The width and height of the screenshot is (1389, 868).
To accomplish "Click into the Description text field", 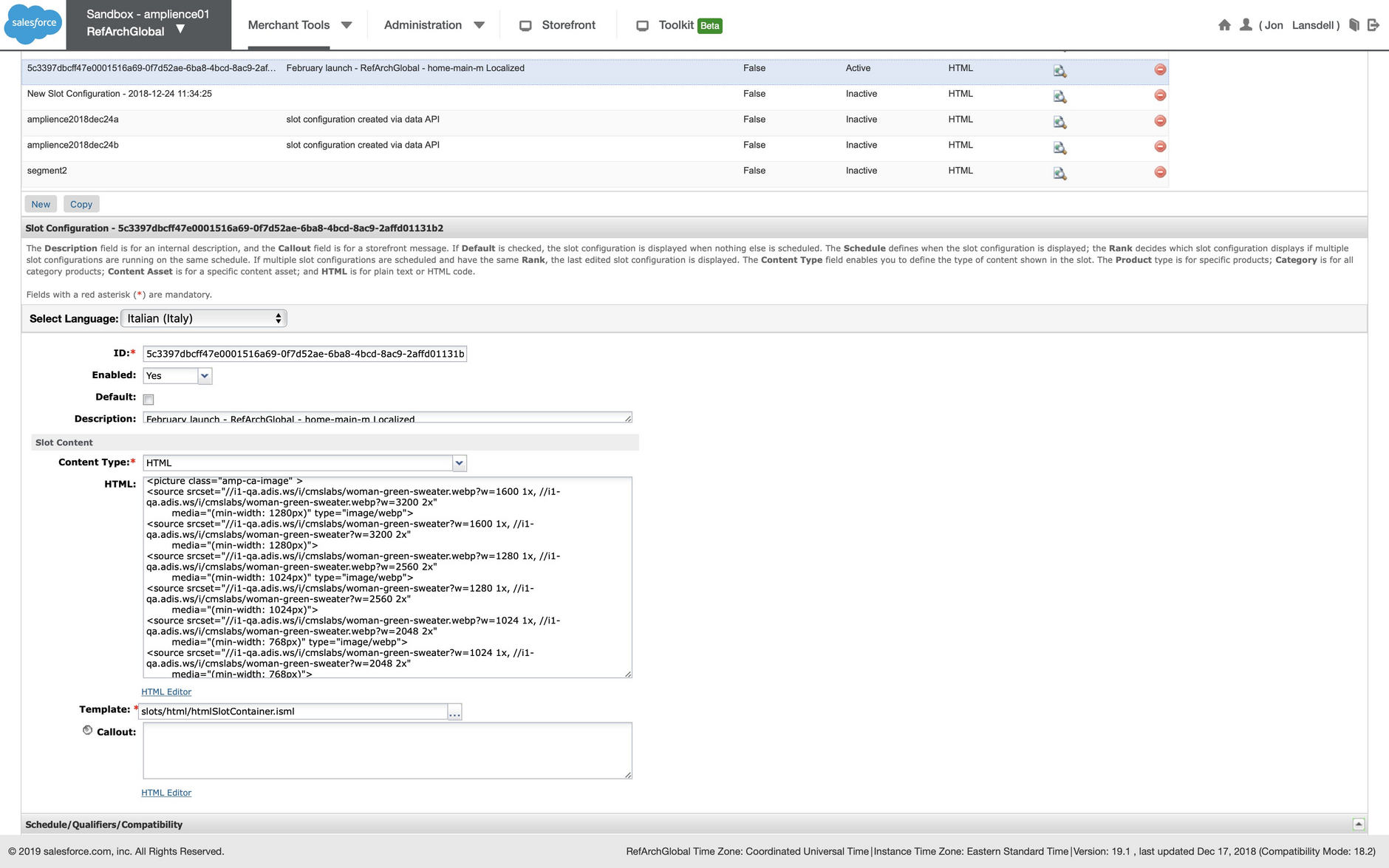I will click(387, 417).
